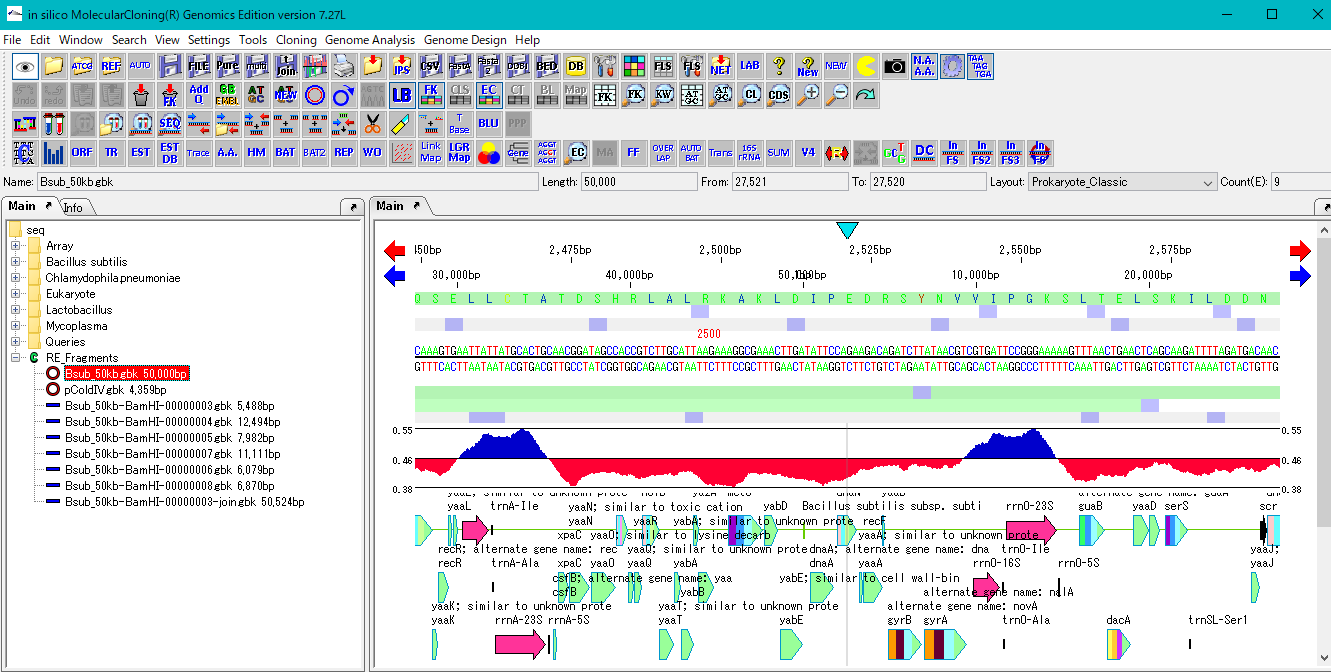Expand the Chlamydophila pneumoniae folder
This screenshot has height=672, width=1331.
coord(16,278)
